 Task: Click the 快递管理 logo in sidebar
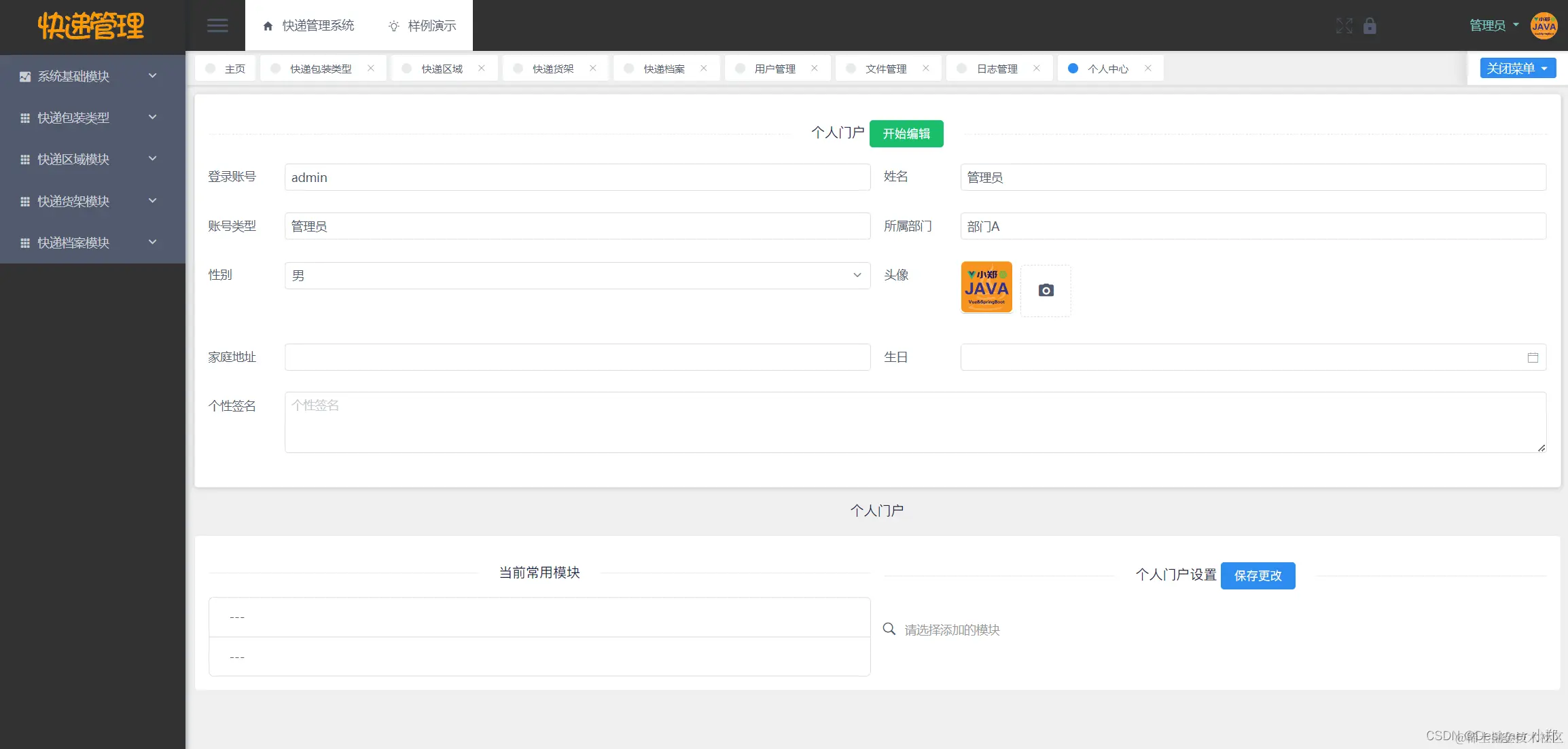(91, 26)
